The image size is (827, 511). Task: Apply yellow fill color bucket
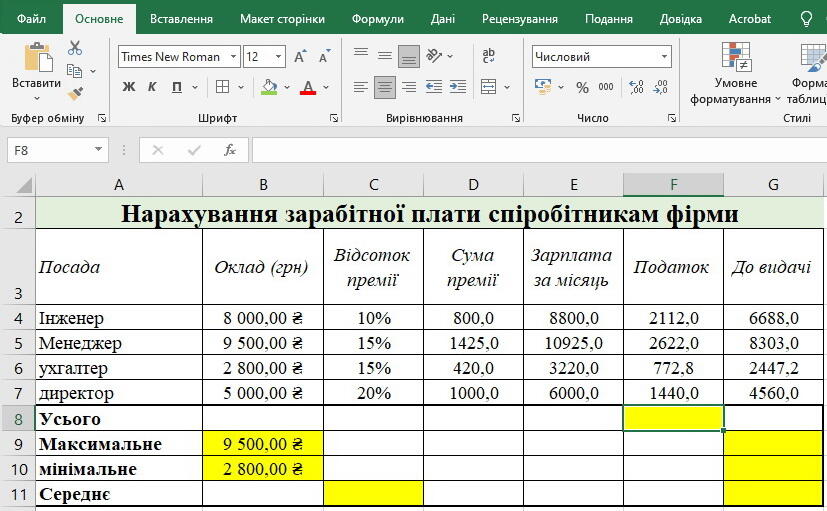coord(269,87)
